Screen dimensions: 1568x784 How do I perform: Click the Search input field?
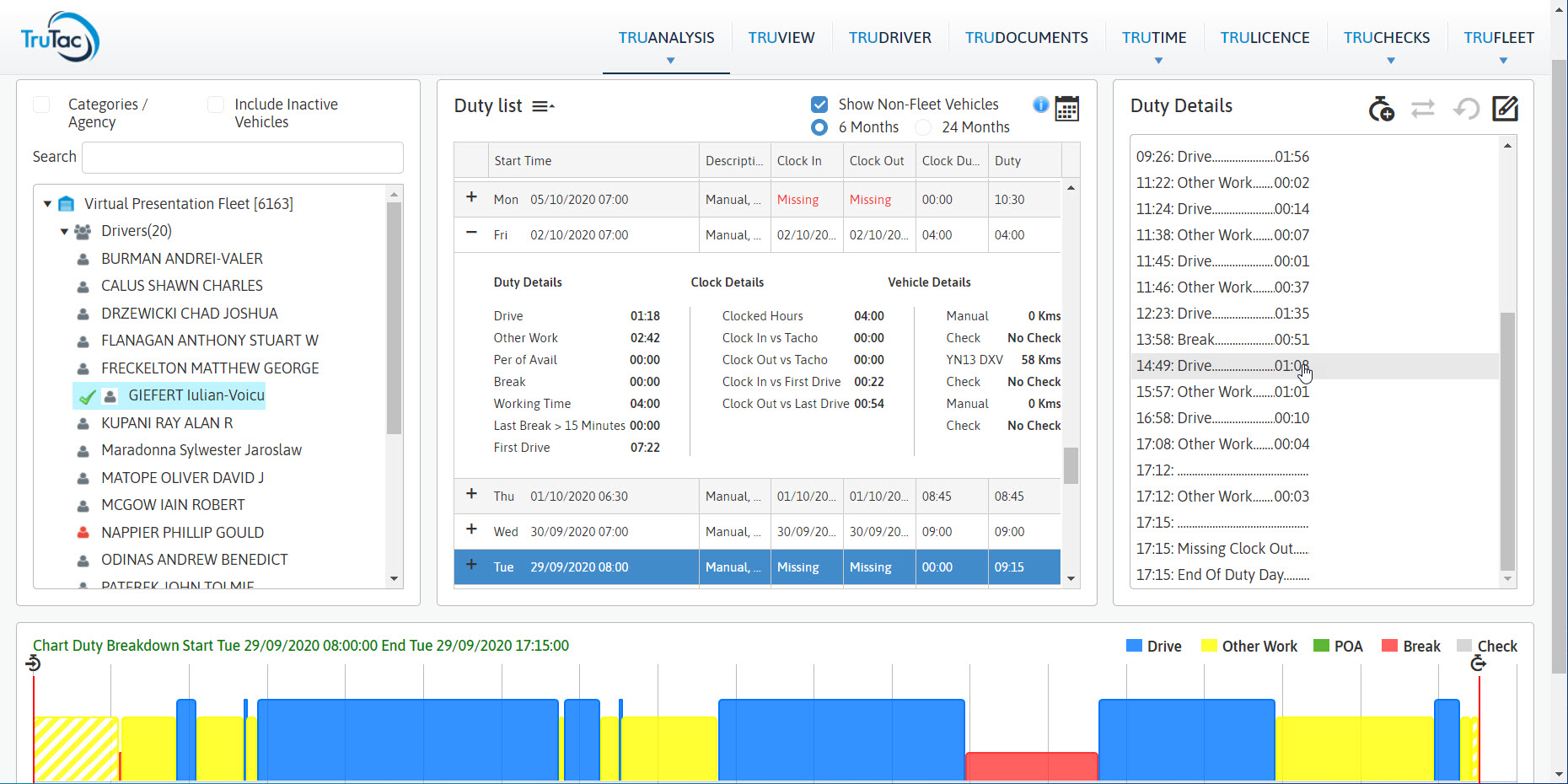pyautogui.click(x=243, y=158)
